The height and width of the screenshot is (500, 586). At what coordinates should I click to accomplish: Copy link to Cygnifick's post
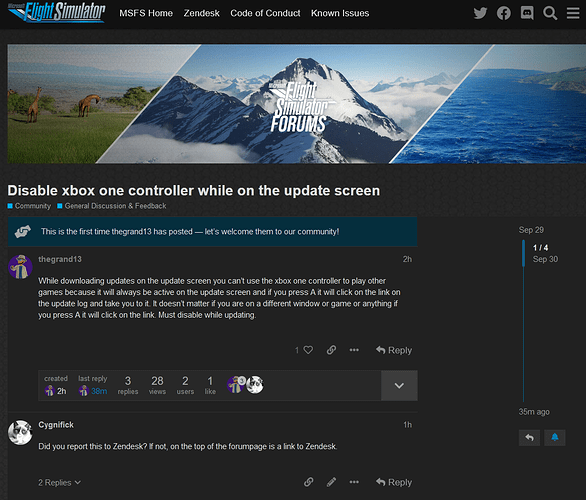pos(308,482)
